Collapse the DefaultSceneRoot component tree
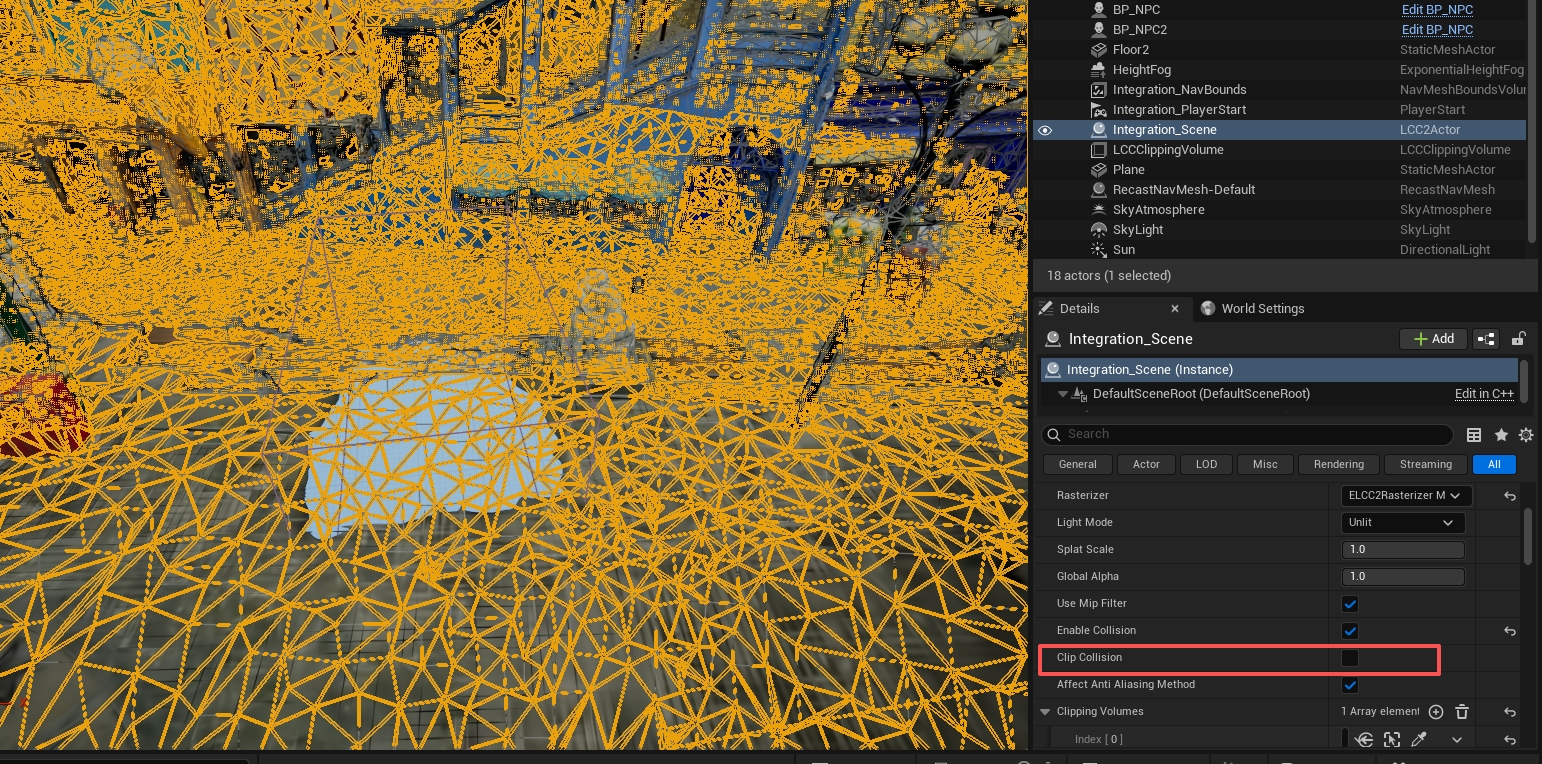Viewport: 1542px width, 764px height. [x=1063, y=394]
